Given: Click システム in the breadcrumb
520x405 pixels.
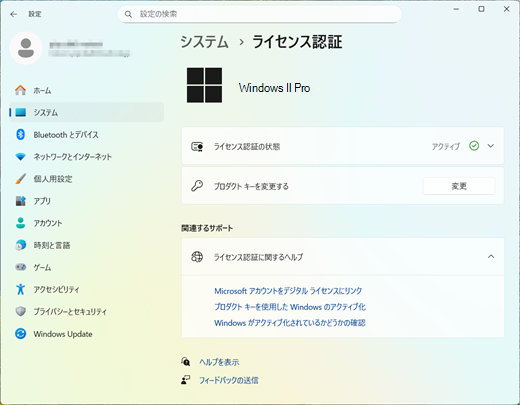Looking at the screenshot, I should pos(204,42).
